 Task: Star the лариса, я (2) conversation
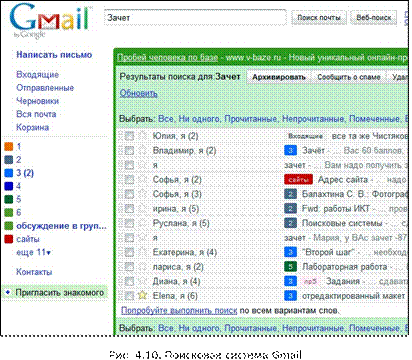coord(142,267)
